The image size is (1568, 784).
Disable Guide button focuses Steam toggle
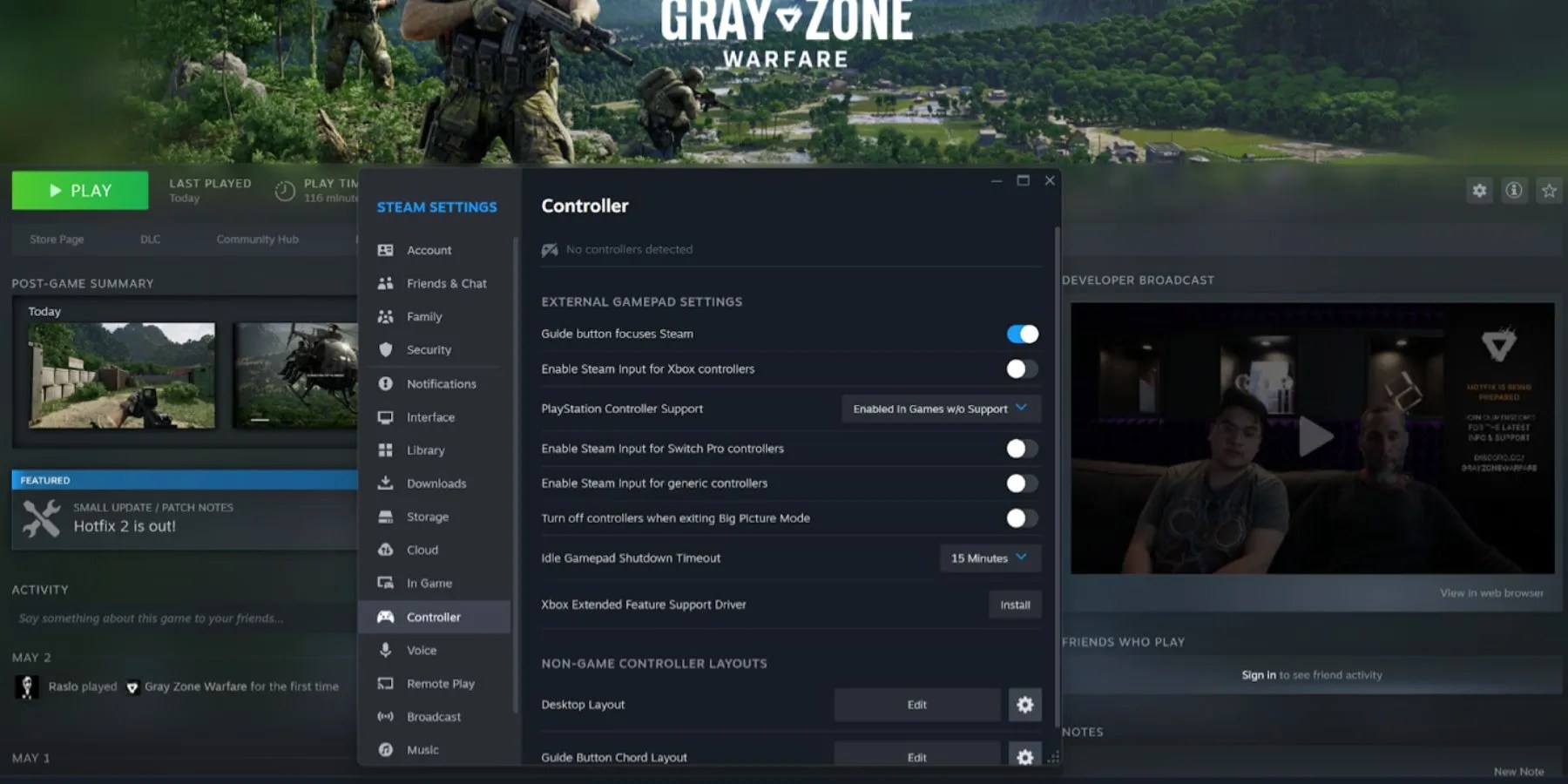[x=1022, y=334]
